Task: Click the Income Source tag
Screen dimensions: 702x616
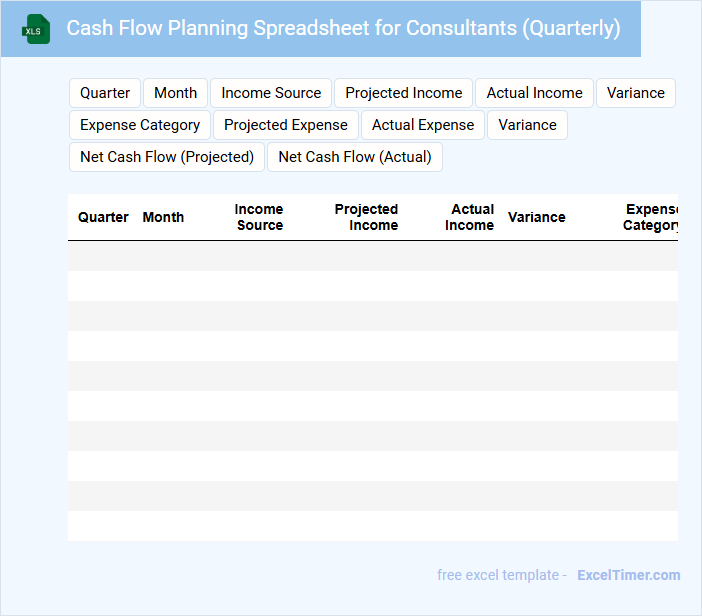Action: coord(271,93)
